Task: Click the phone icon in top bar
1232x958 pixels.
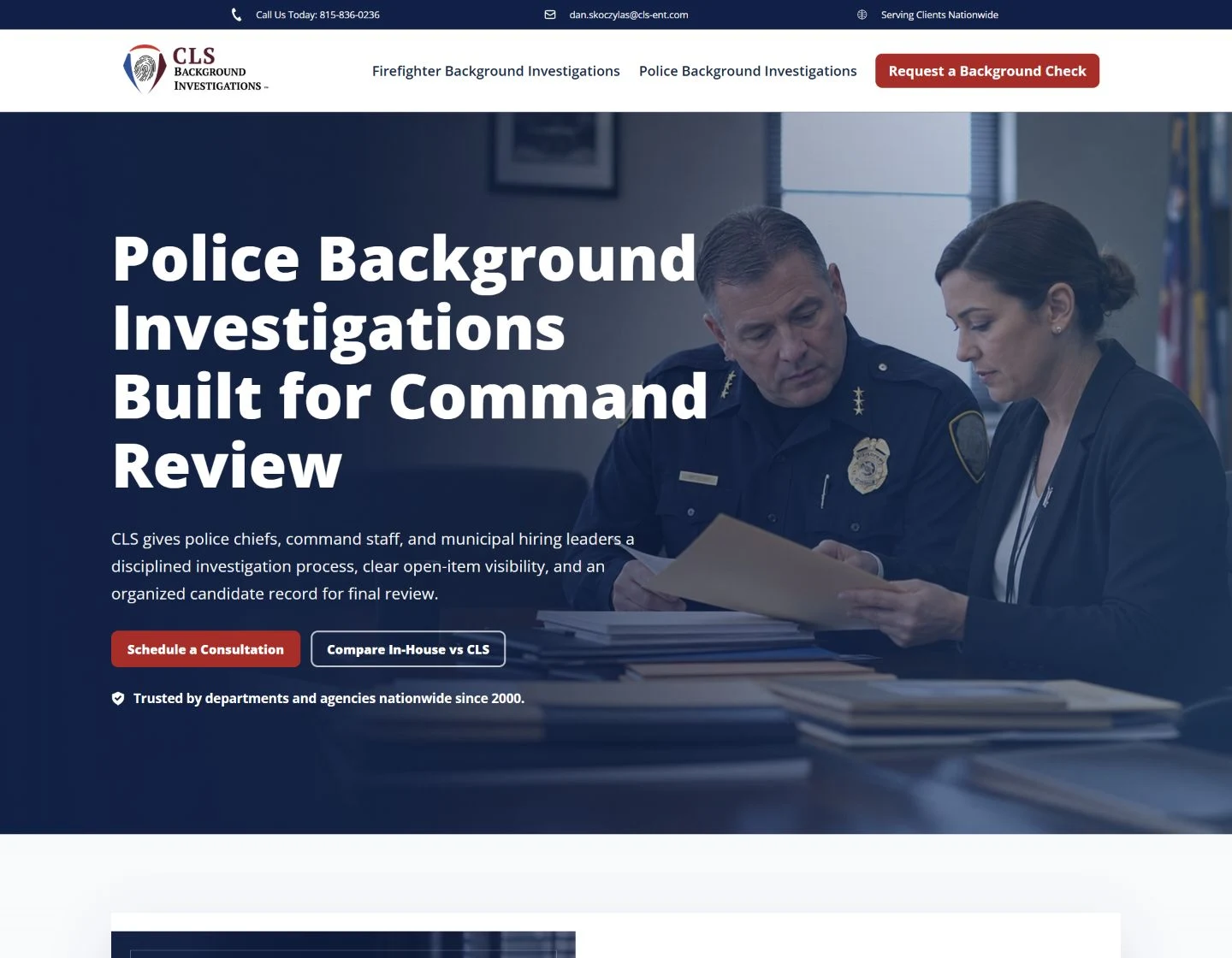Action: pos(237,15)
